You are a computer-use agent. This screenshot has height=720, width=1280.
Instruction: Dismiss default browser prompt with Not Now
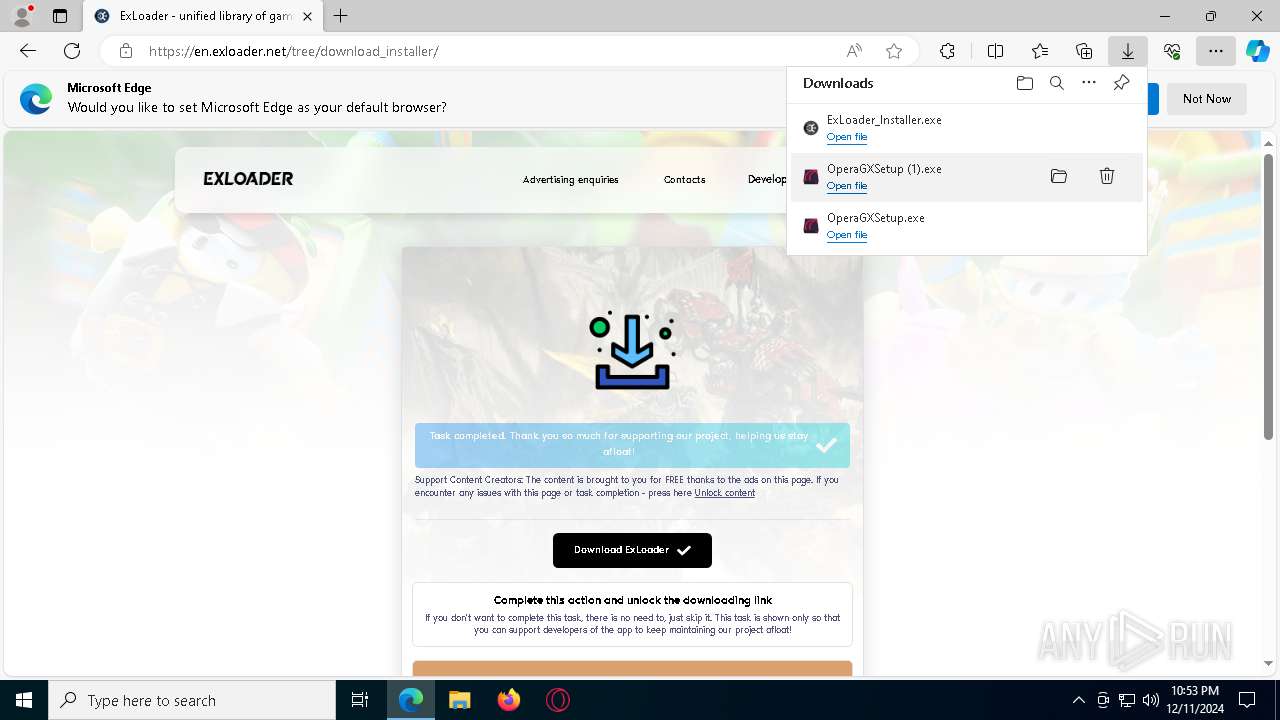point(1207,99)
